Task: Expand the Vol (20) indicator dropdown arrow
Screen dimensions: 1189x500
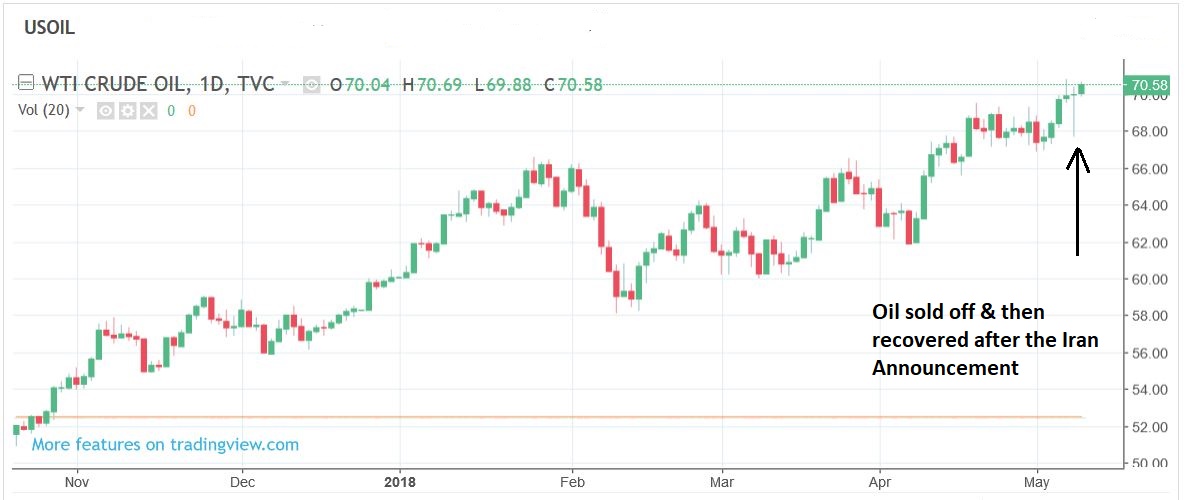Action: (x=80, y=110)
